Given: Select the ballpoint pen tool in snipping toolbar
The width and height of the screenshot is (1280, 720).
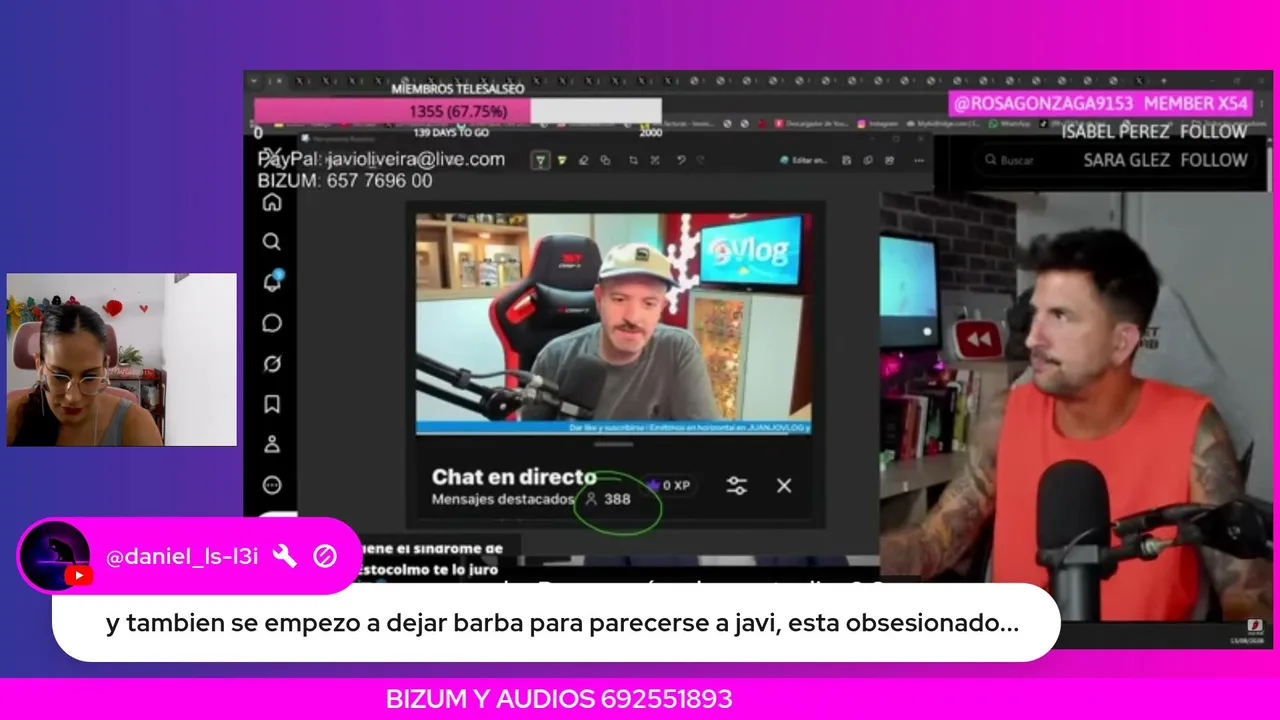Looking at the screenshot, I should click(541, 160).
